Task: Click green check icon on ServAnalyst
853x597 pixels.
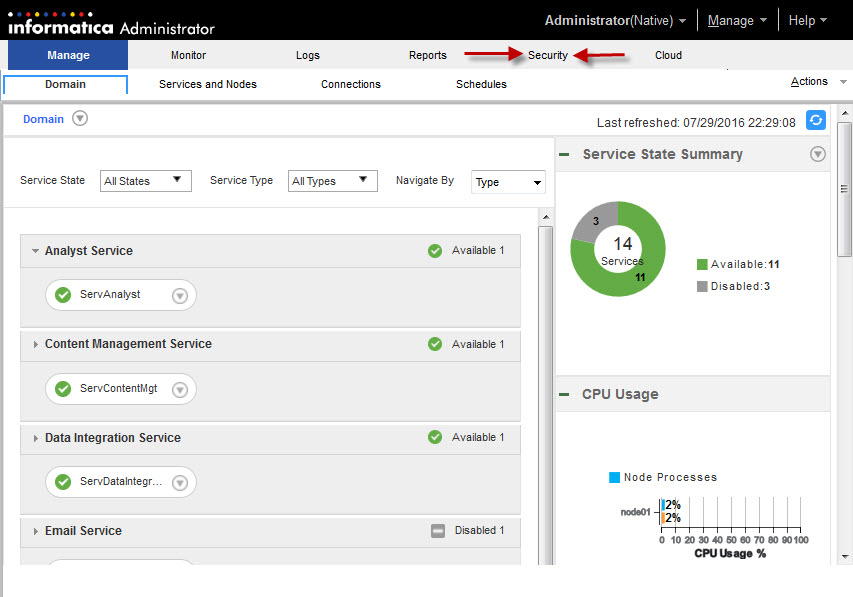Action: pyautogui.click(x=63, y=295)
